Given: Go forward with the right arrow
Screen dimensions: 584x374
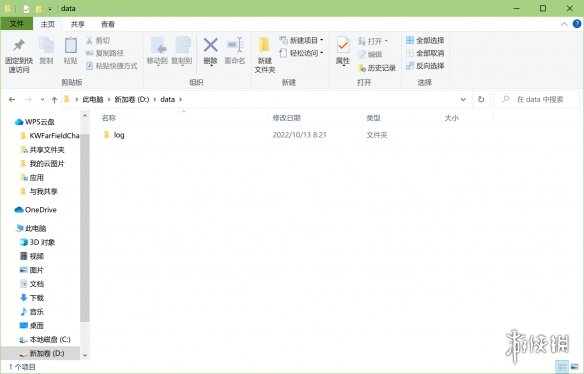Looking at the screenshot, I should (x=28, y=99).
